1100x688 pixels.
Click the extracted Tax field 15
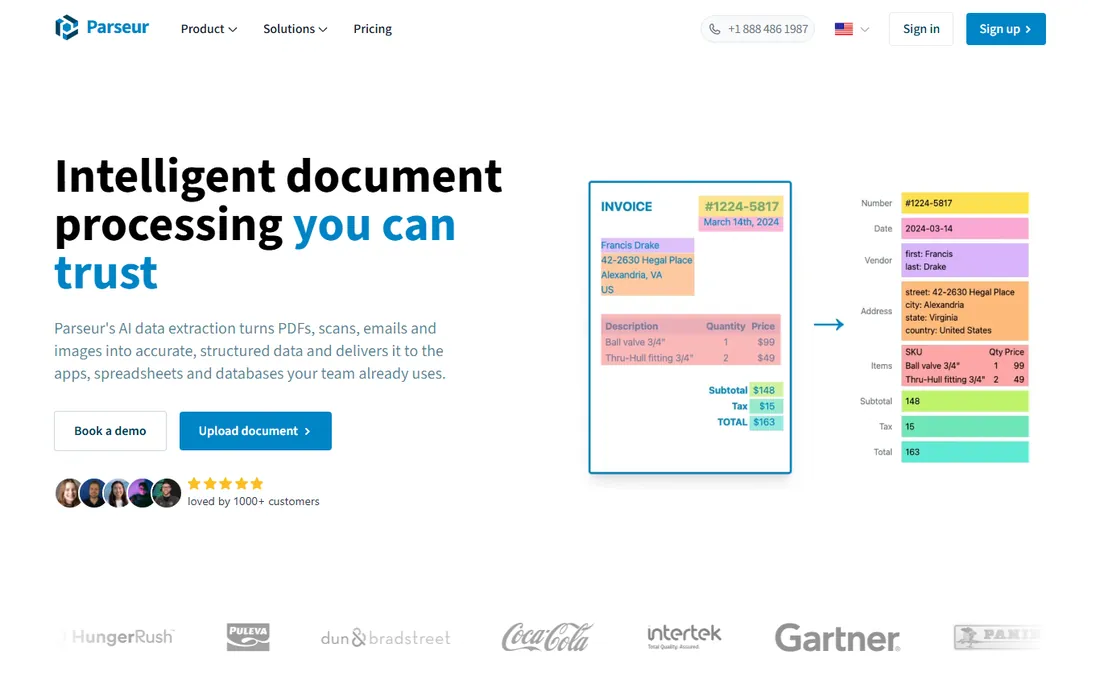click(x=965, y=426)
